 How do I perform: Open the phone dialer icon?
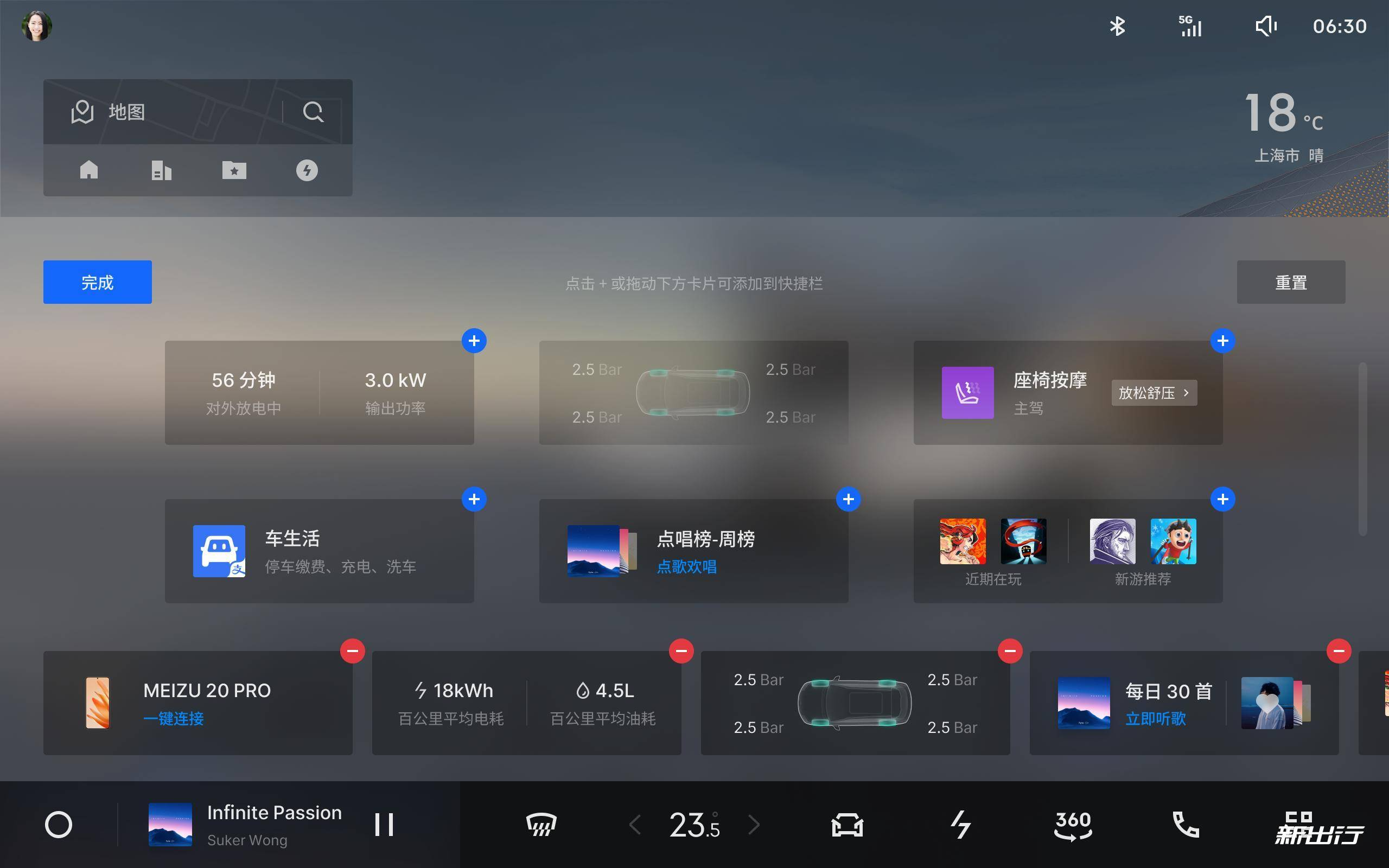1186,825
